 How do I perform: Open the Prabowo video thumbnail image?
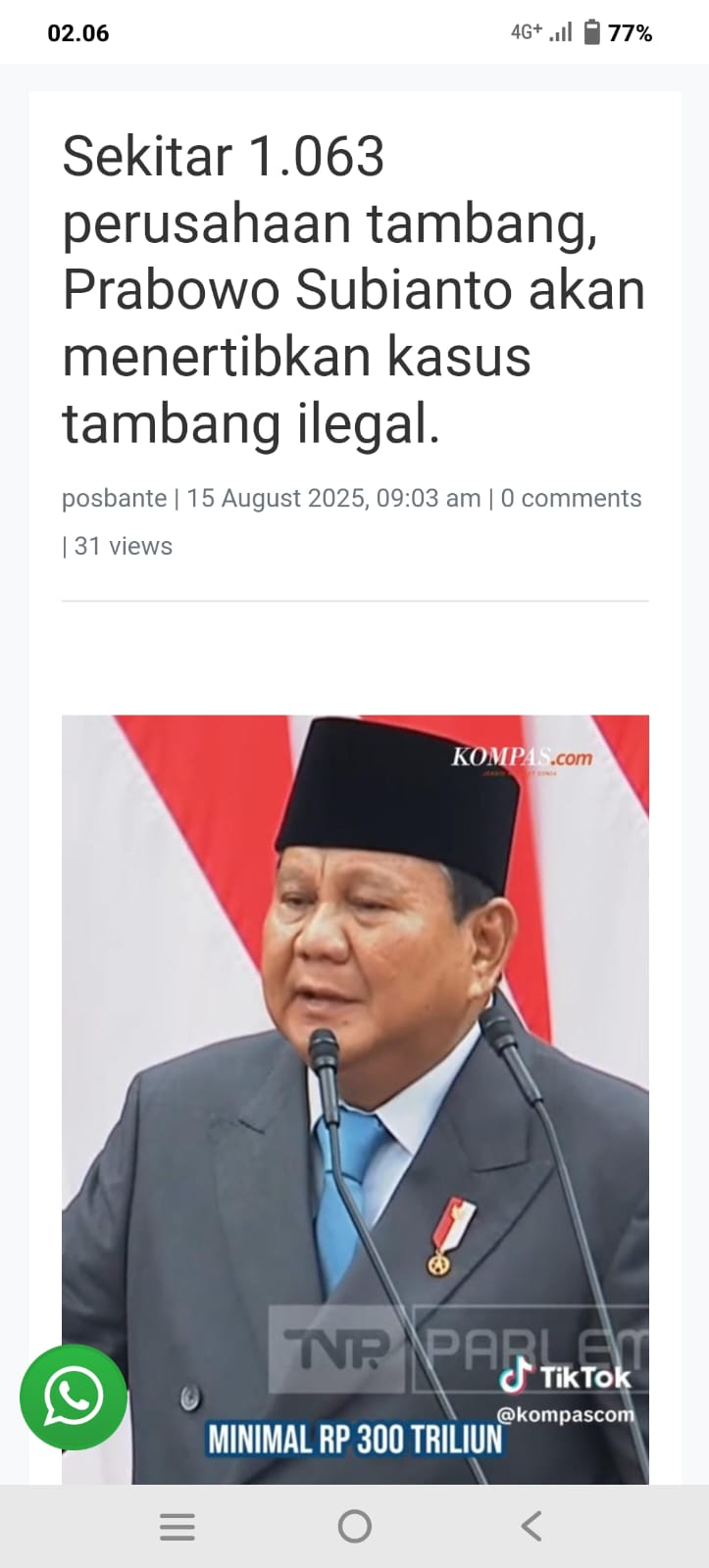tap(355, 1100)
